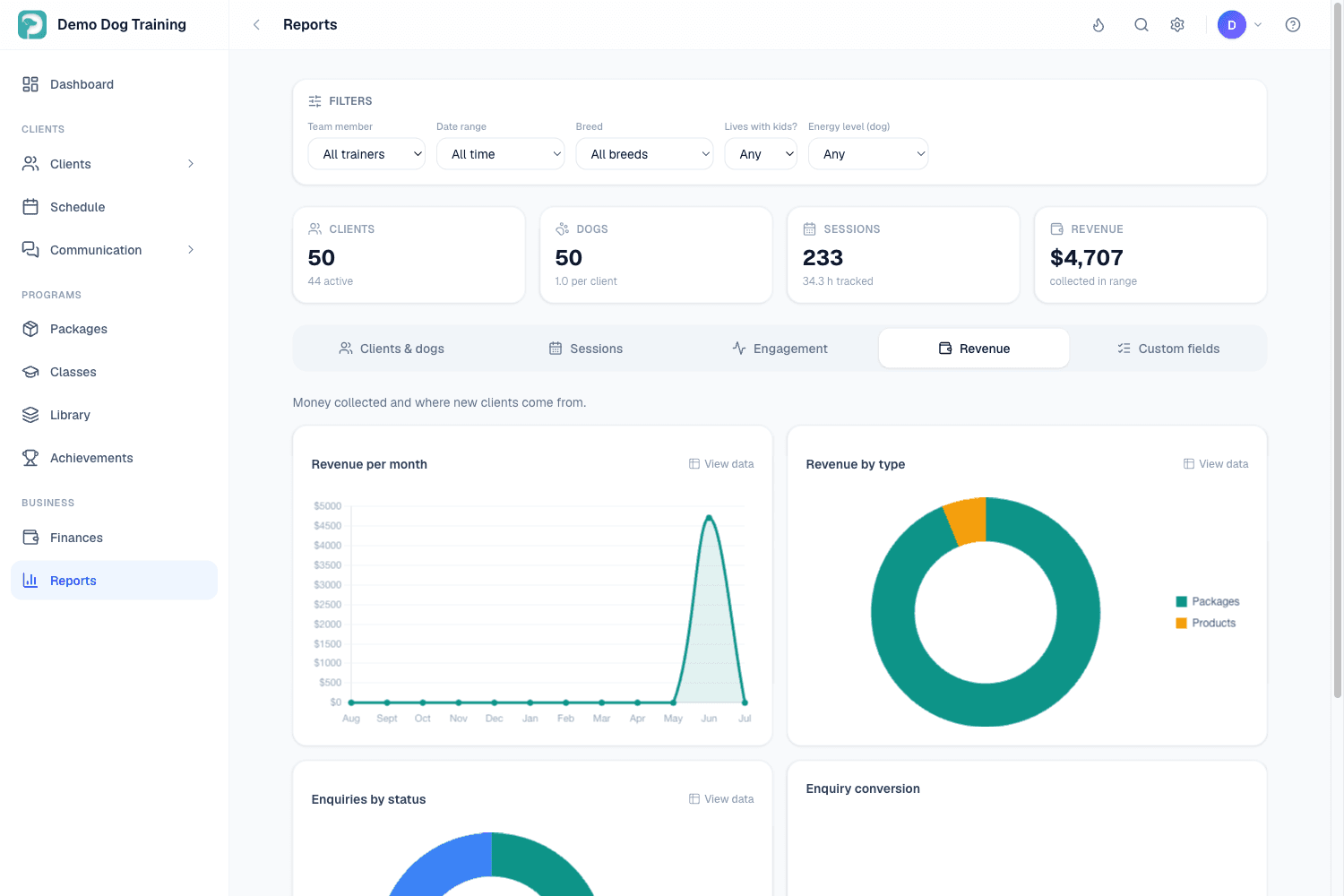Click the Communication chat bubbles icon
The image size is (1344, 896).
pos(30,250)
